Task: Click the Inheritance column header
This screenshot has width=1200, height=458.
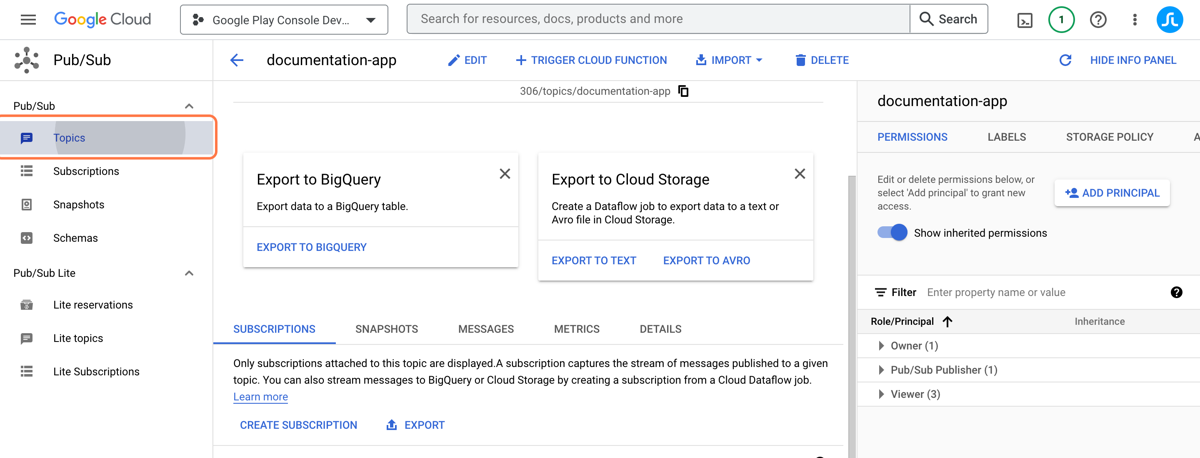Action: (1100, 322)
